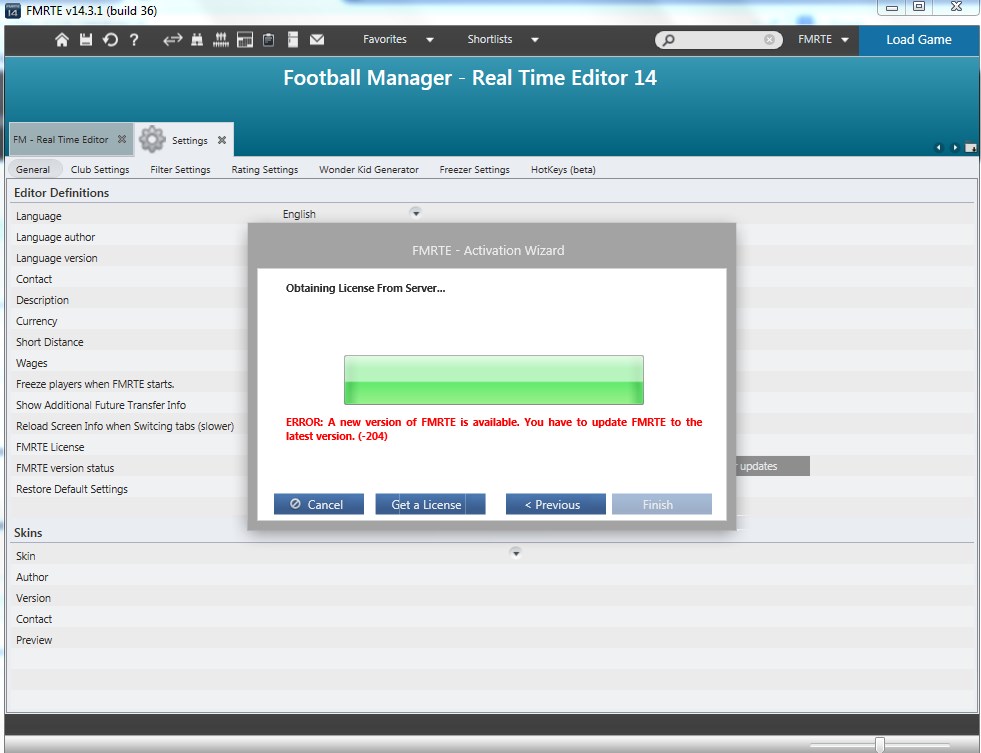This screenshot has height=753, width=981.
Task: Click the Finish button in the wizard
Action: [662, 504]
